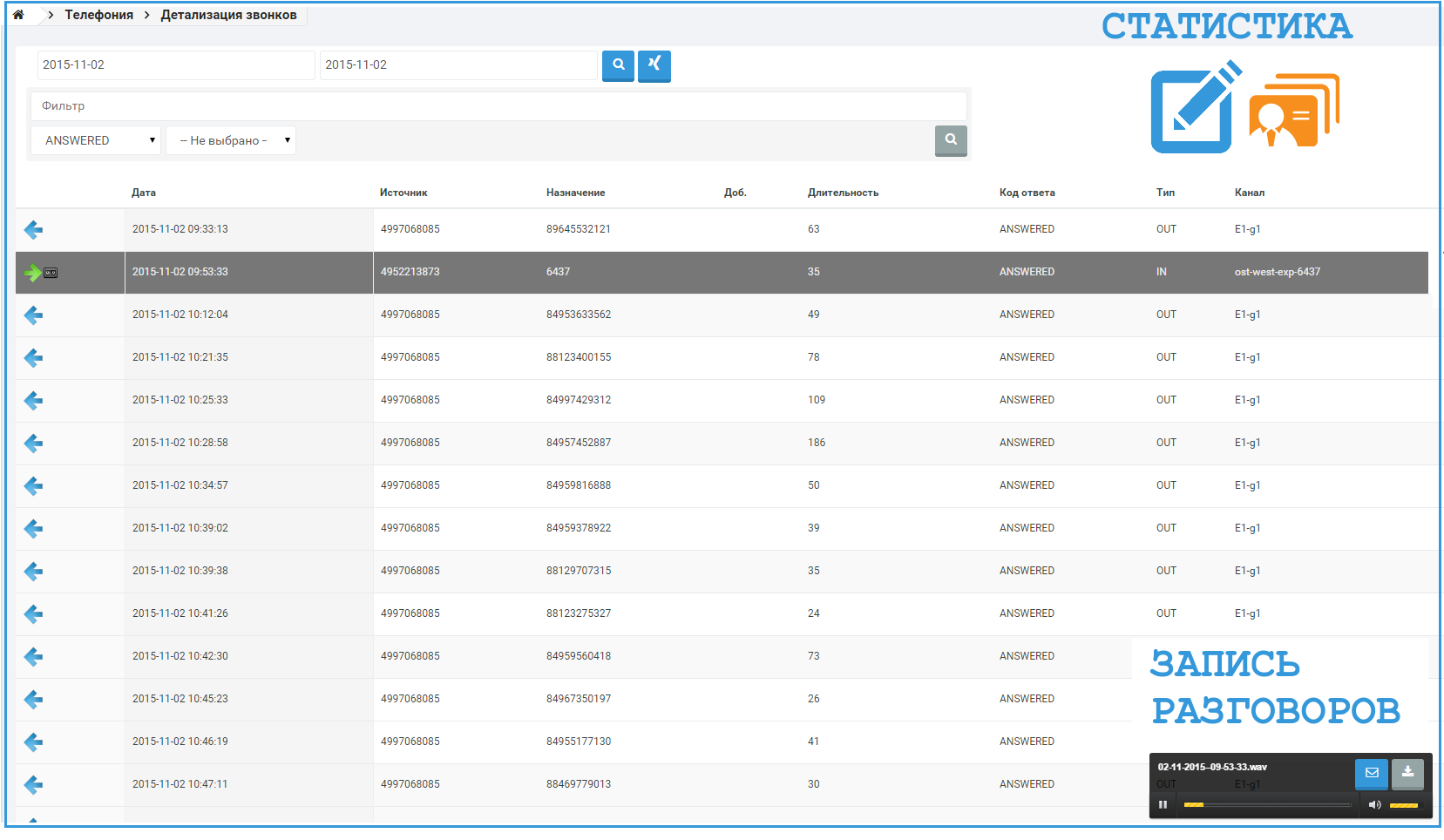Sort by the Источник column header
The width and height of the screenshot is (1444, 840).
[403, 193]
